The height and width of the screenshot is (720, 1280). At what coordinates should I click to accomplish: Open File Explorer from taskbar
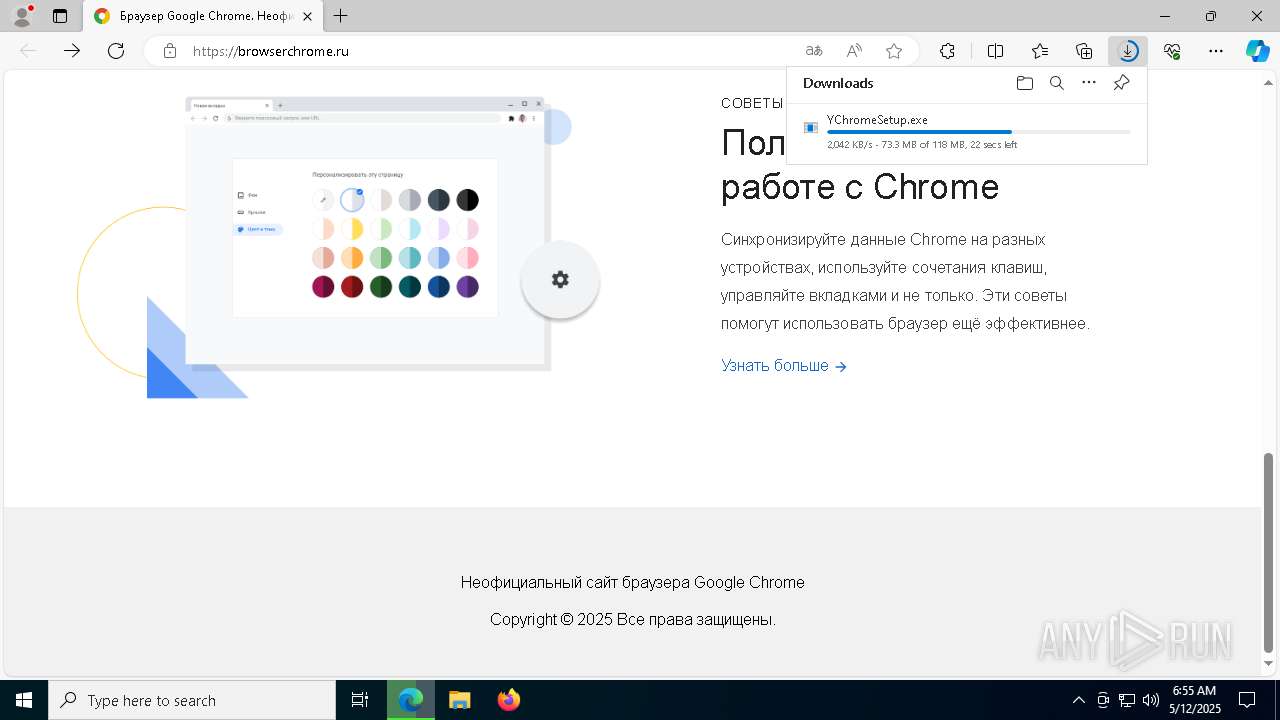pyautogui.click(x=459, y=700)
